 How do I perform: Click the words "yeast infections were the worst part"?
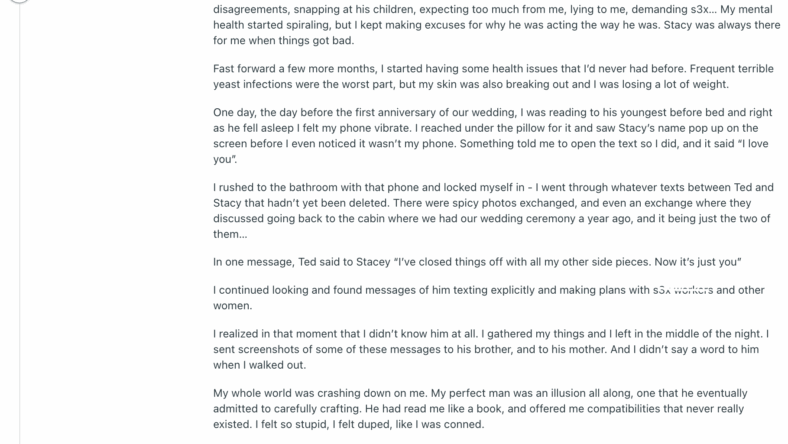303,84
